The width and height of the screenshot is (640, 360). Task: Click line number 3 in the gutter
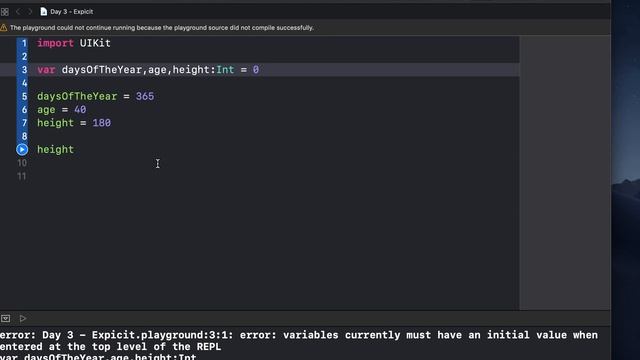point(24,70)
